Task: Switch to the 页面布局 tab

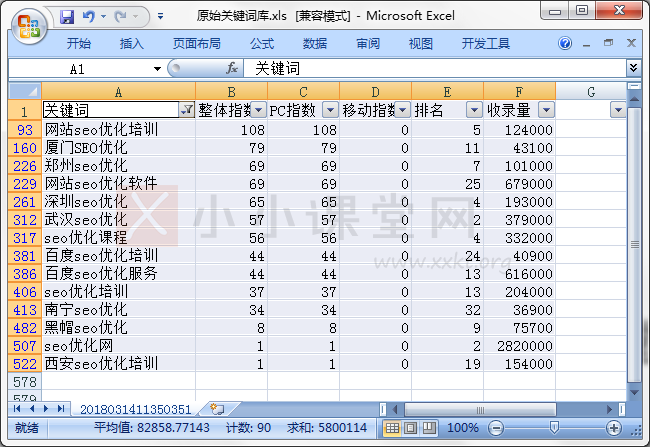Action: (196, 44)
